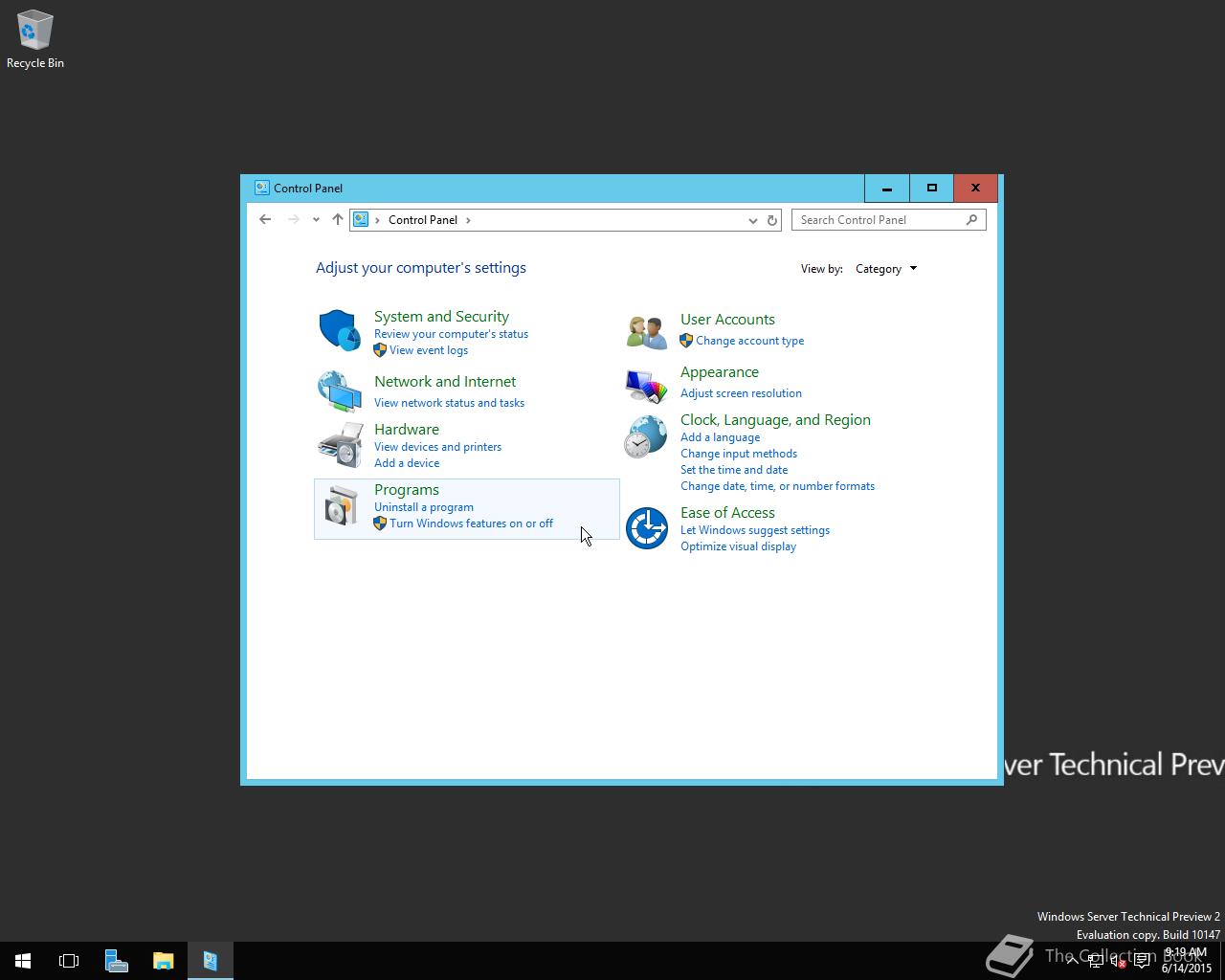Open the User Accounts heading
Viewport: 1225px width, 980px height.
point(727,320)
